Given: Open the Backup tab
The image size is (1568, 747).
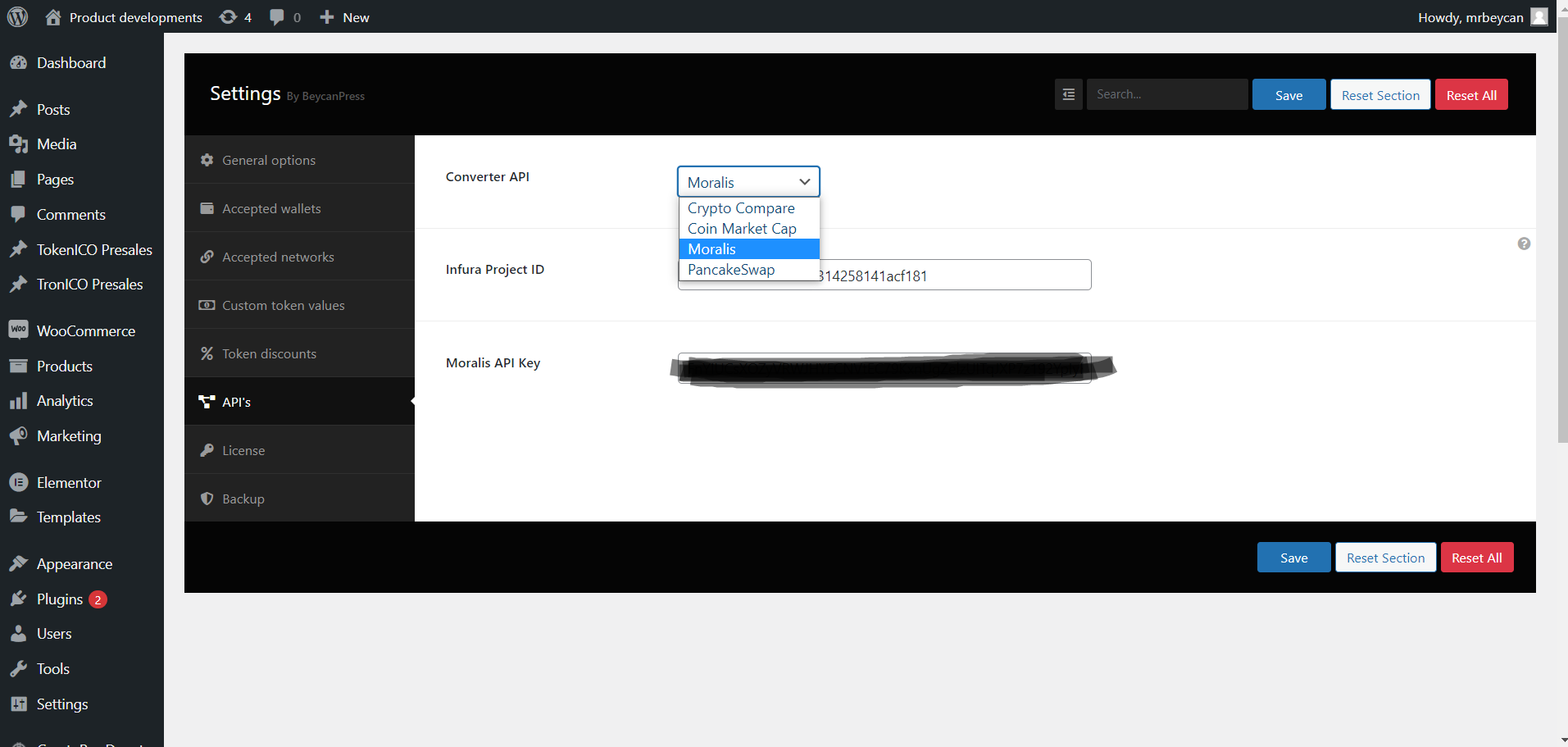Looking at the screenshot, I should 299,499.
